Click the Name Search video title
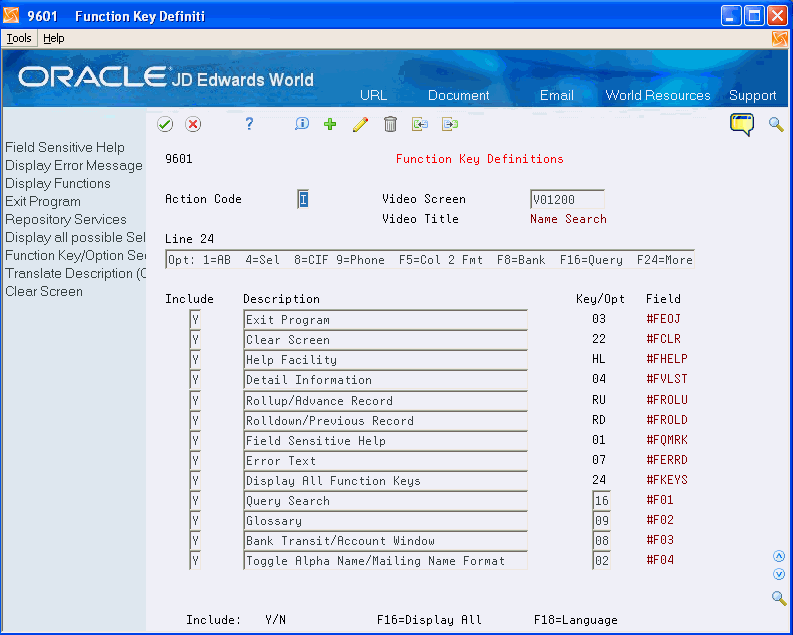 point(568,219)
